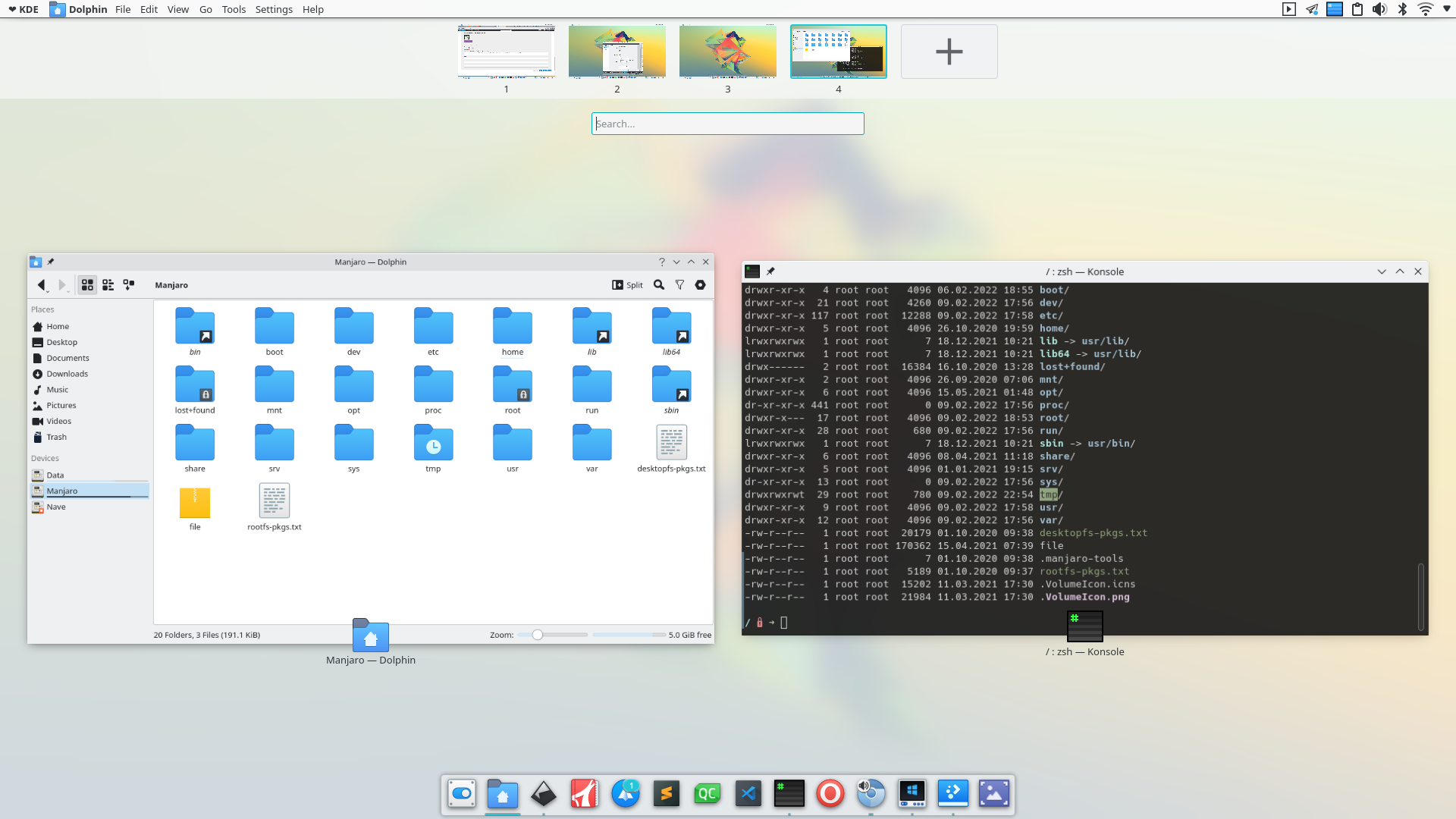The width and height of the screenshot is (1456, 819).
Task: Open the File menu
Action: (123, 9)
